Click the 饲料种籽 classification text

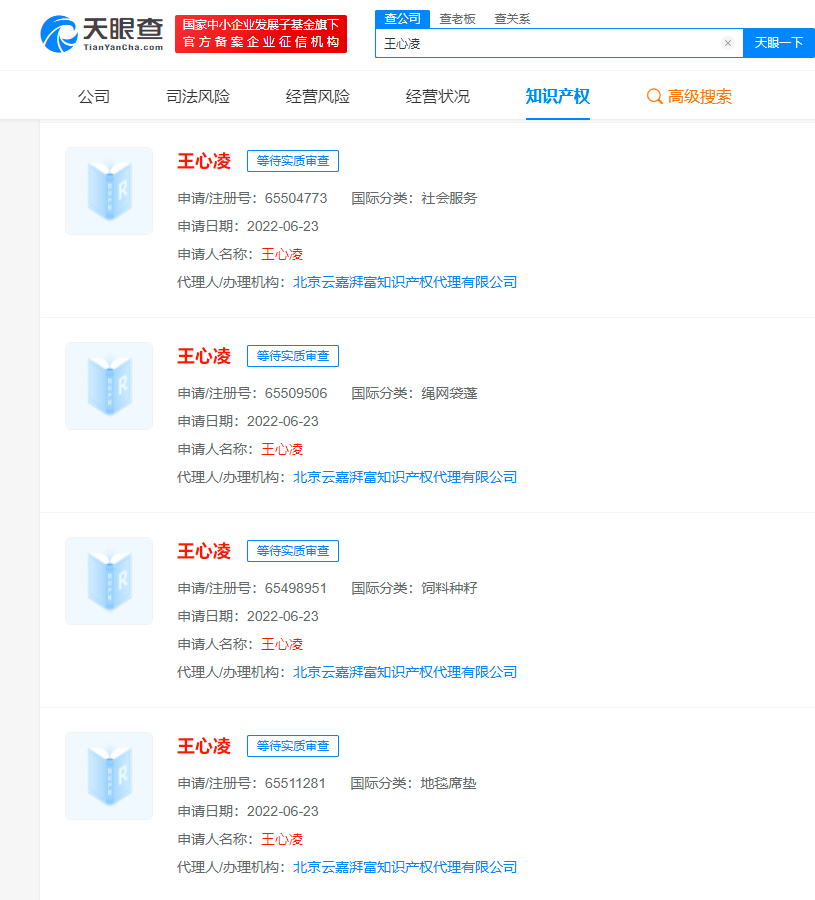click(x=449, y=588)
